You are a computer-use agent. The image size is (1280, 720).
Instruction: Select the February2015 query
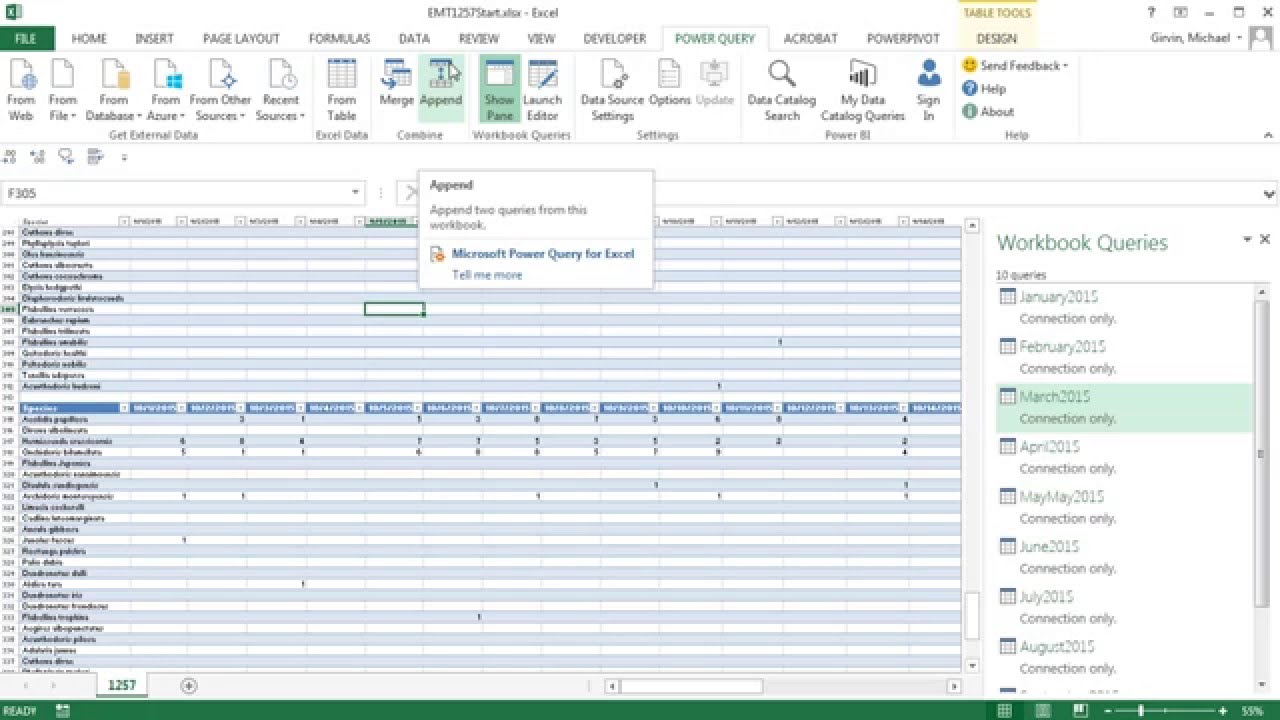pyautogui.click(x=1125, y=356)
